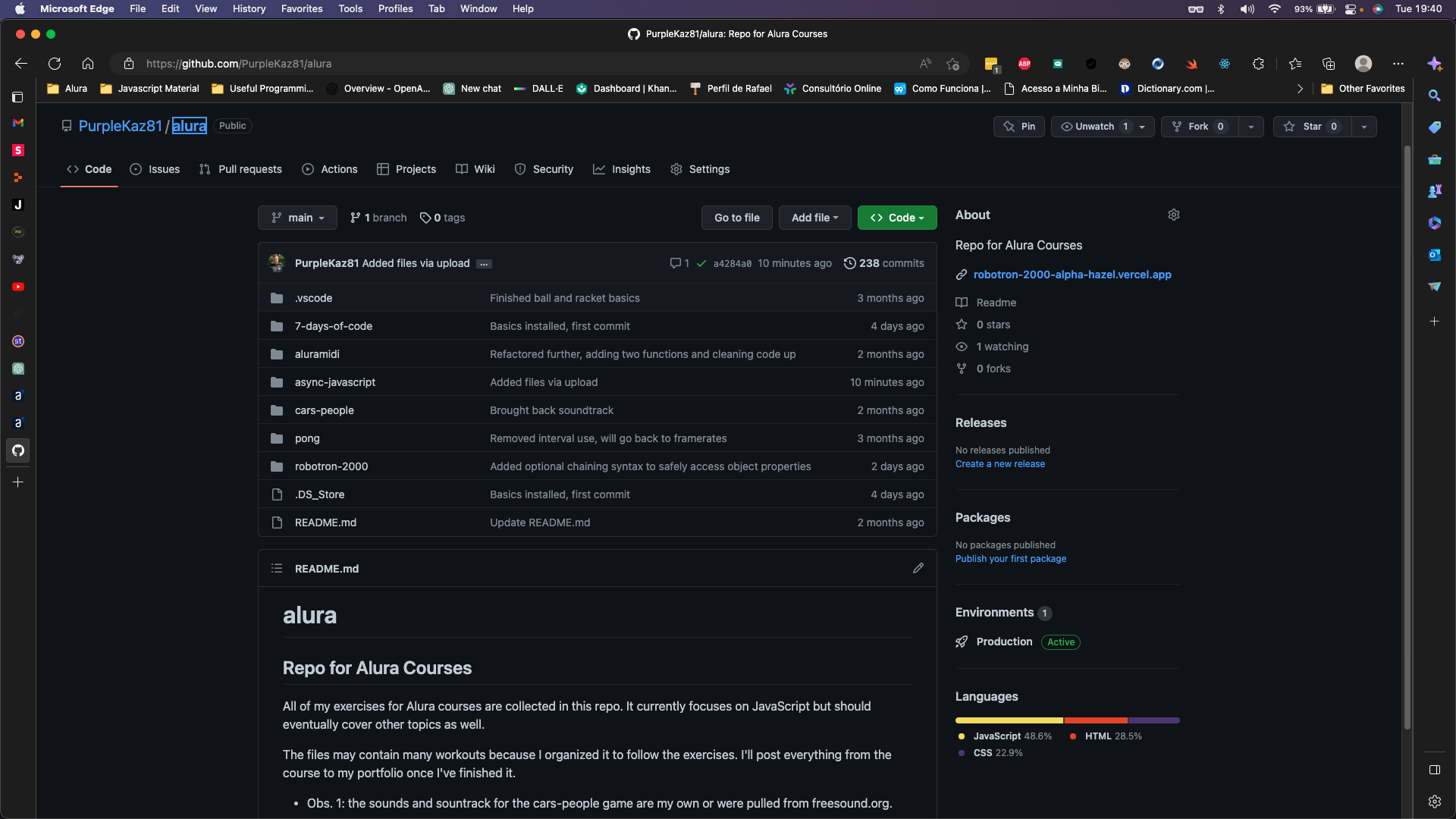Switch to the Pull requests tab

click(240, 169)
